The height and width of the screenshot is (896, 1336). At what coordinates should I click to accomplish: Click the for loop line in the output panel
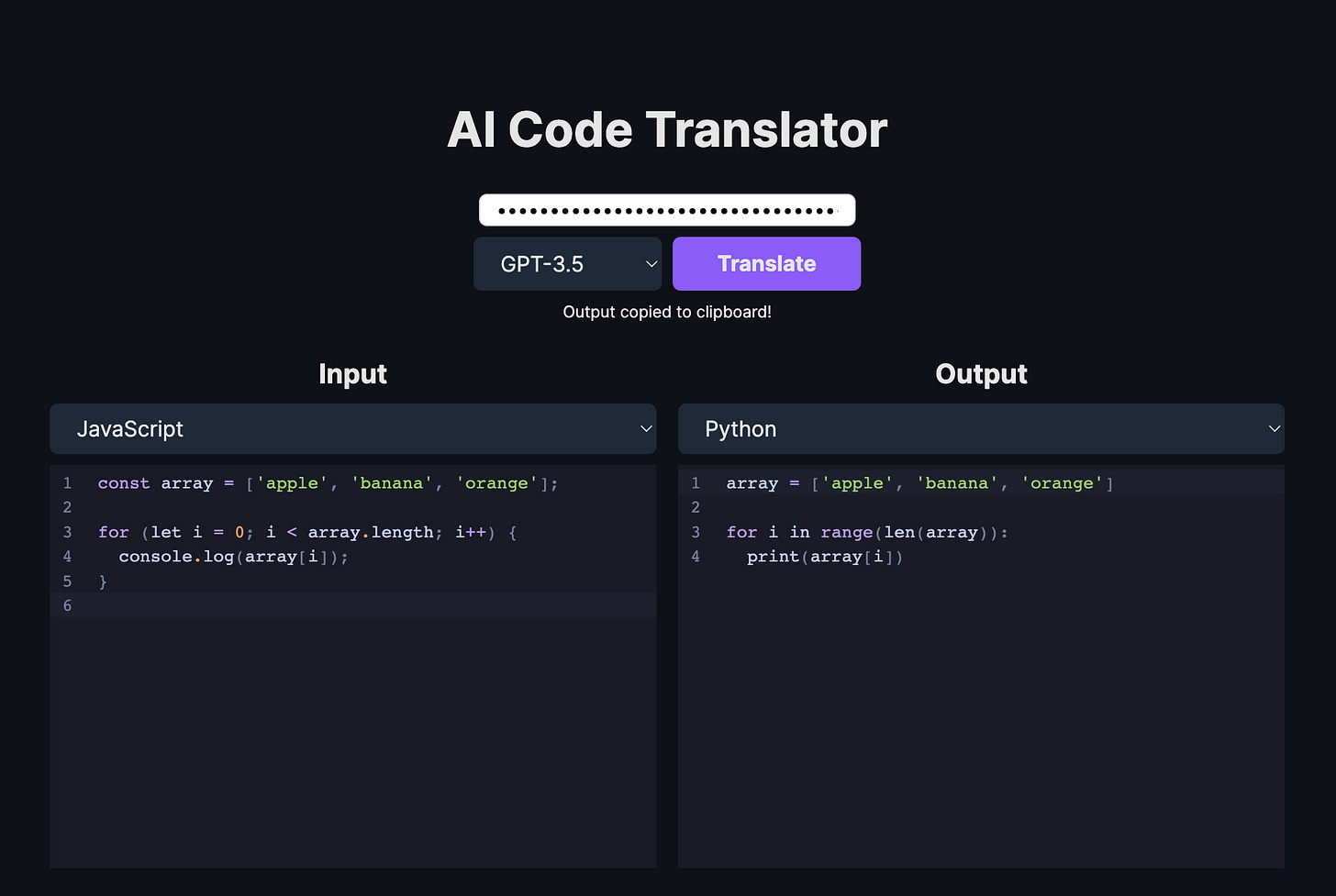tap(867, 532)
